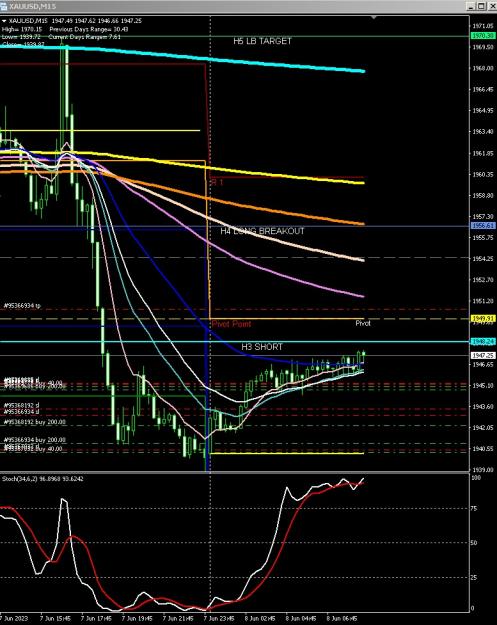Select the red R 1 label
Image resolution: width=497 pixels, height=625 pixels.
click(217, 183)
